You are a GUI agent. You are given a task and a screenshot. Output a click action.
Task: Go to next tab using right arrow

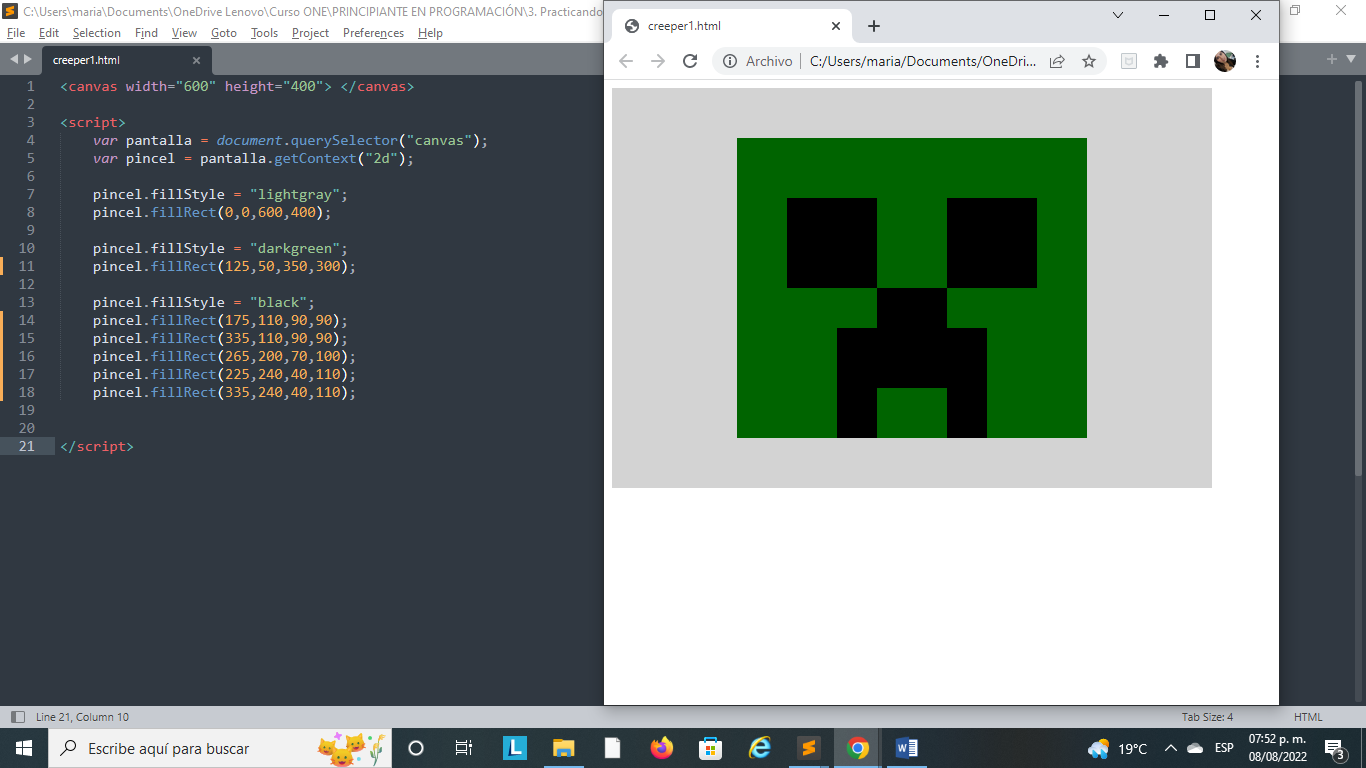tap(27, 60)
